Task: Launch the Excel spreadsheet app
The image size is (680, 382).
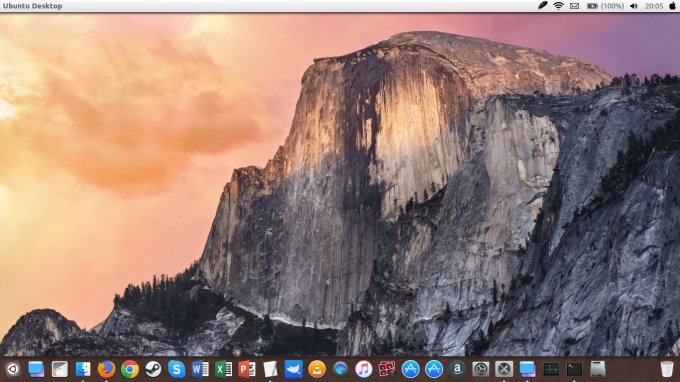Action: 223,369
